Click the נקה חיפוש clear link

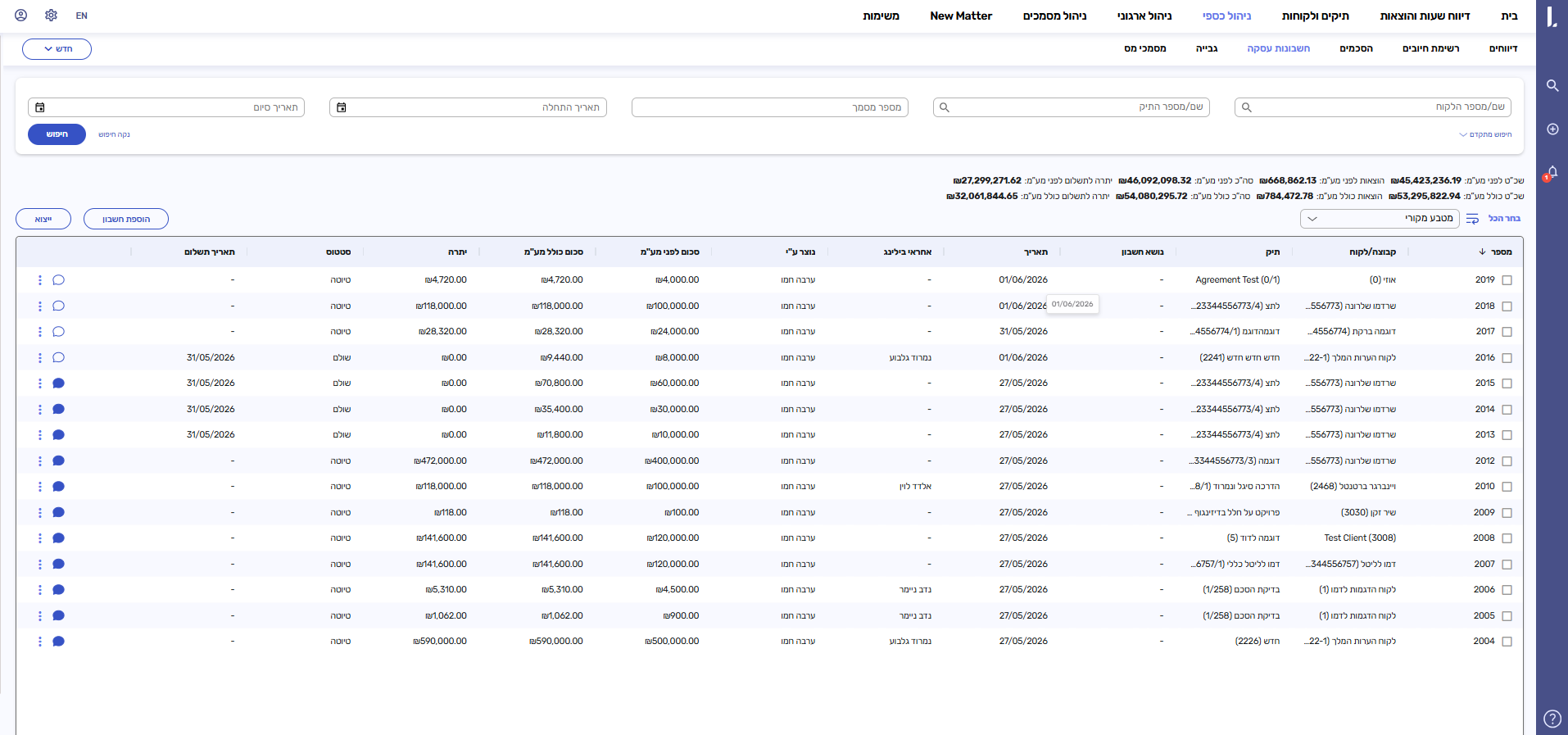(114, 134)
